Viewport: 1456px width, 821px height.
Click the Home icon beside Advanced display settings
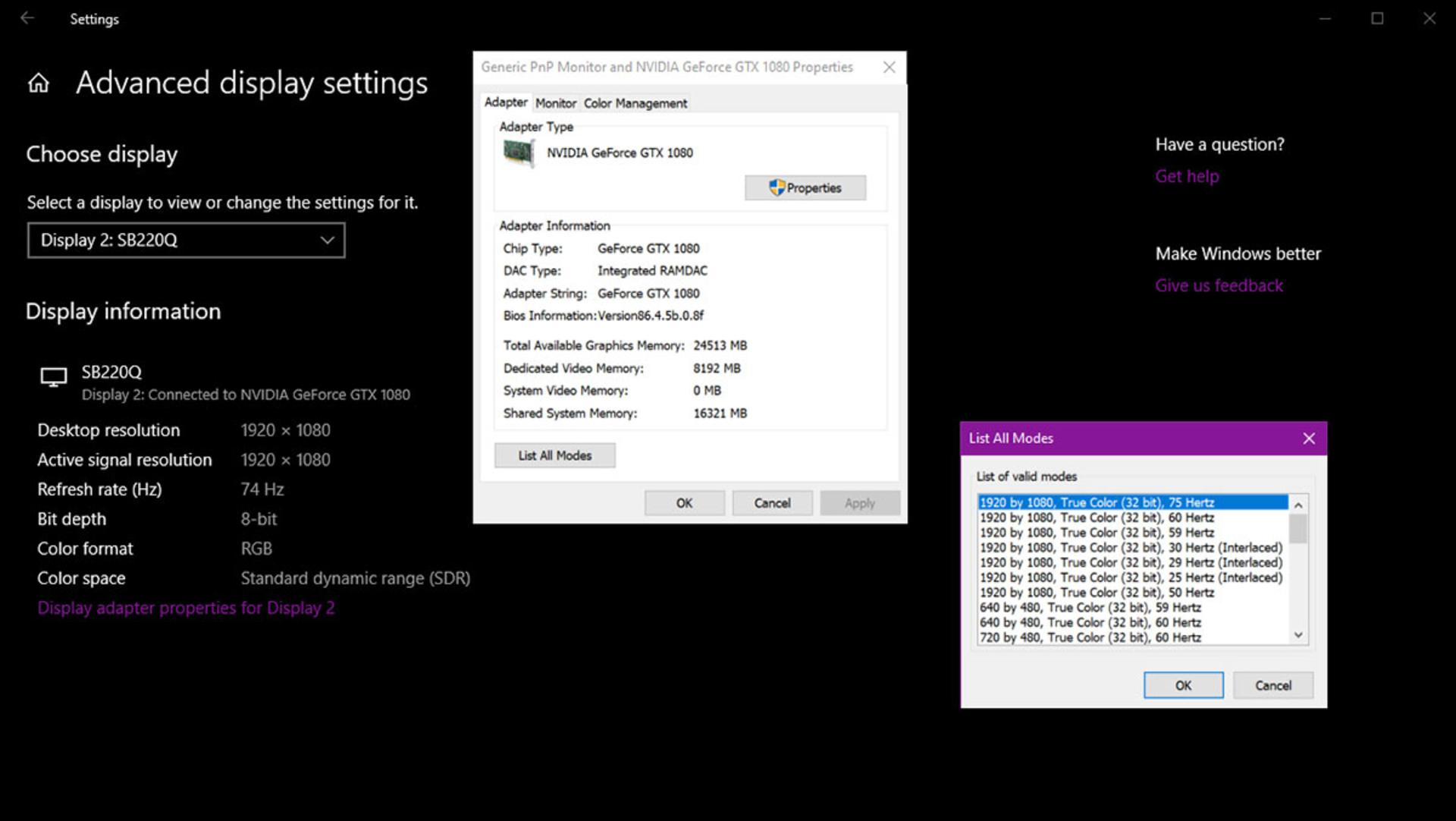[x=38, y=83]
